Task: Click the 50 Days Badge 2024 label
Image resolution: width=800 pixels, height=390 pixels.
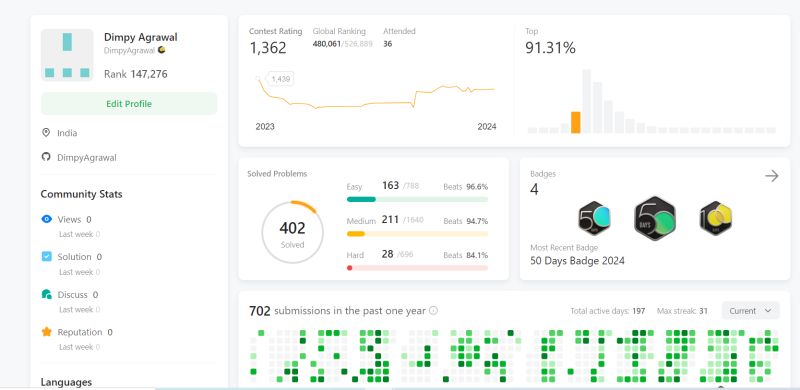Action: (578, 261)
